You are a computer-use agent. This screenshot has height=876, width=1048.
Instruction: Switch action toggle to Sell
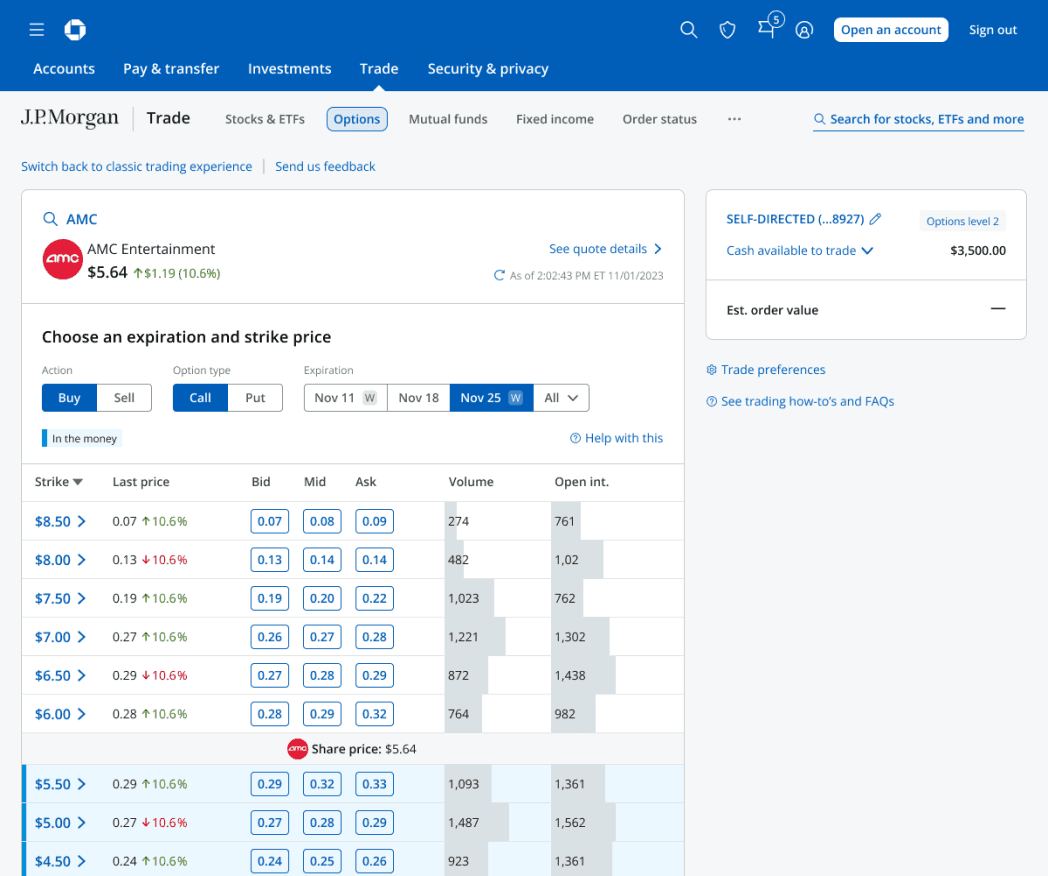(x=124, y=398)
